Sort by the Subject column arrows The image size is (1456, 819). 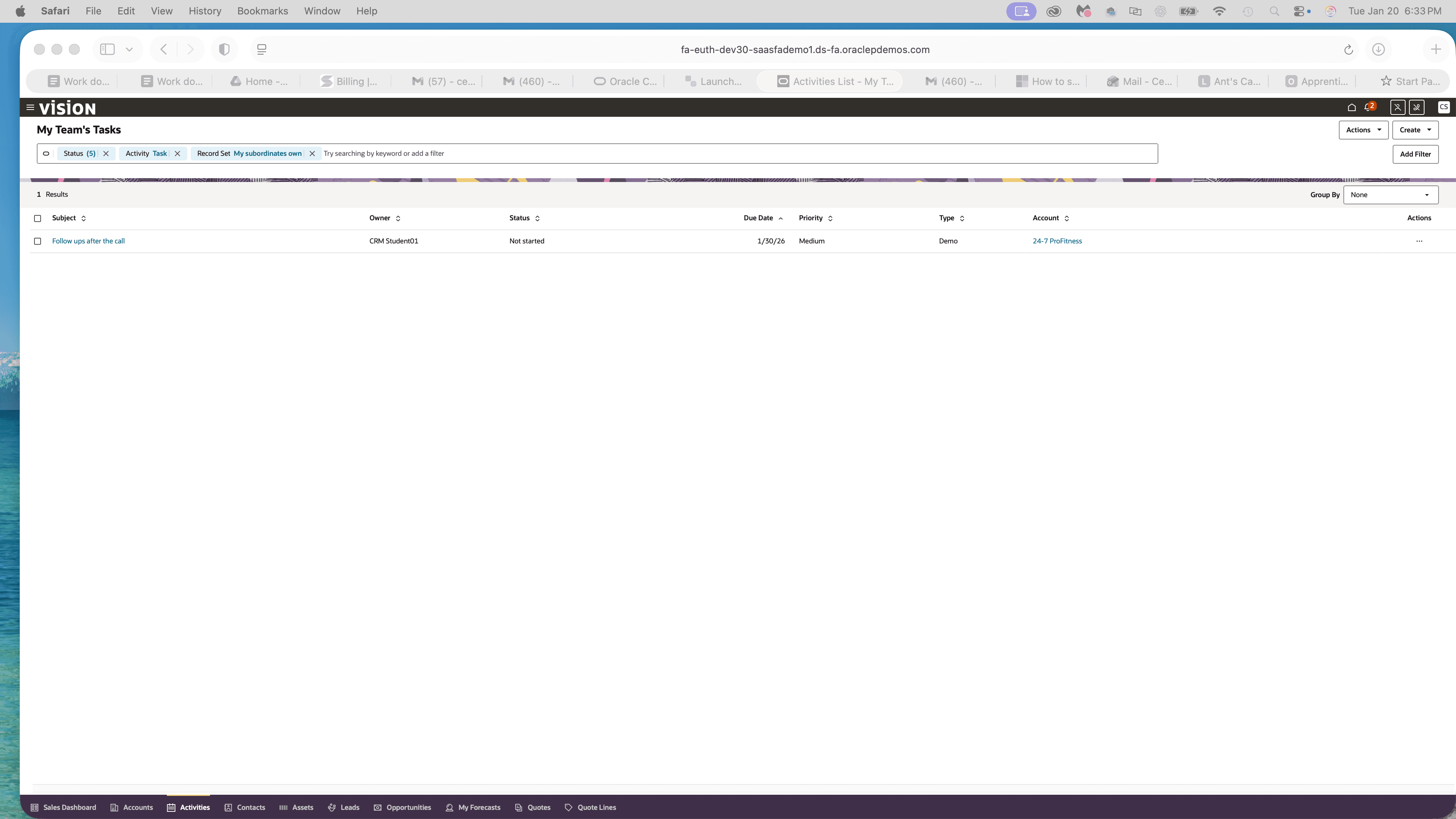point(84,218)
